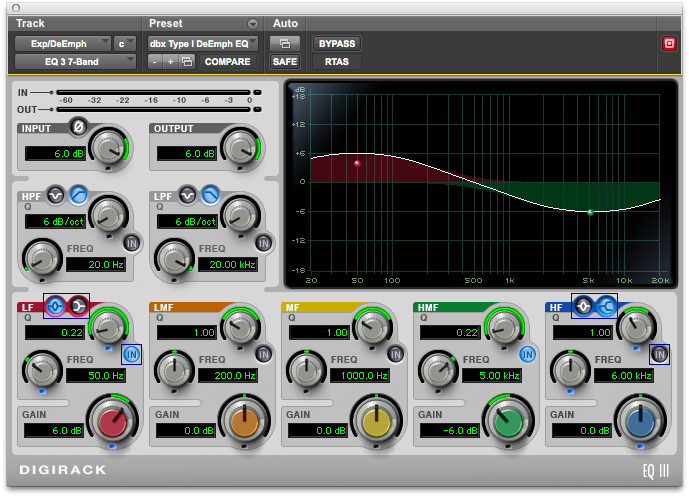Click the green HMF GAIN knob

pos(508,421)
